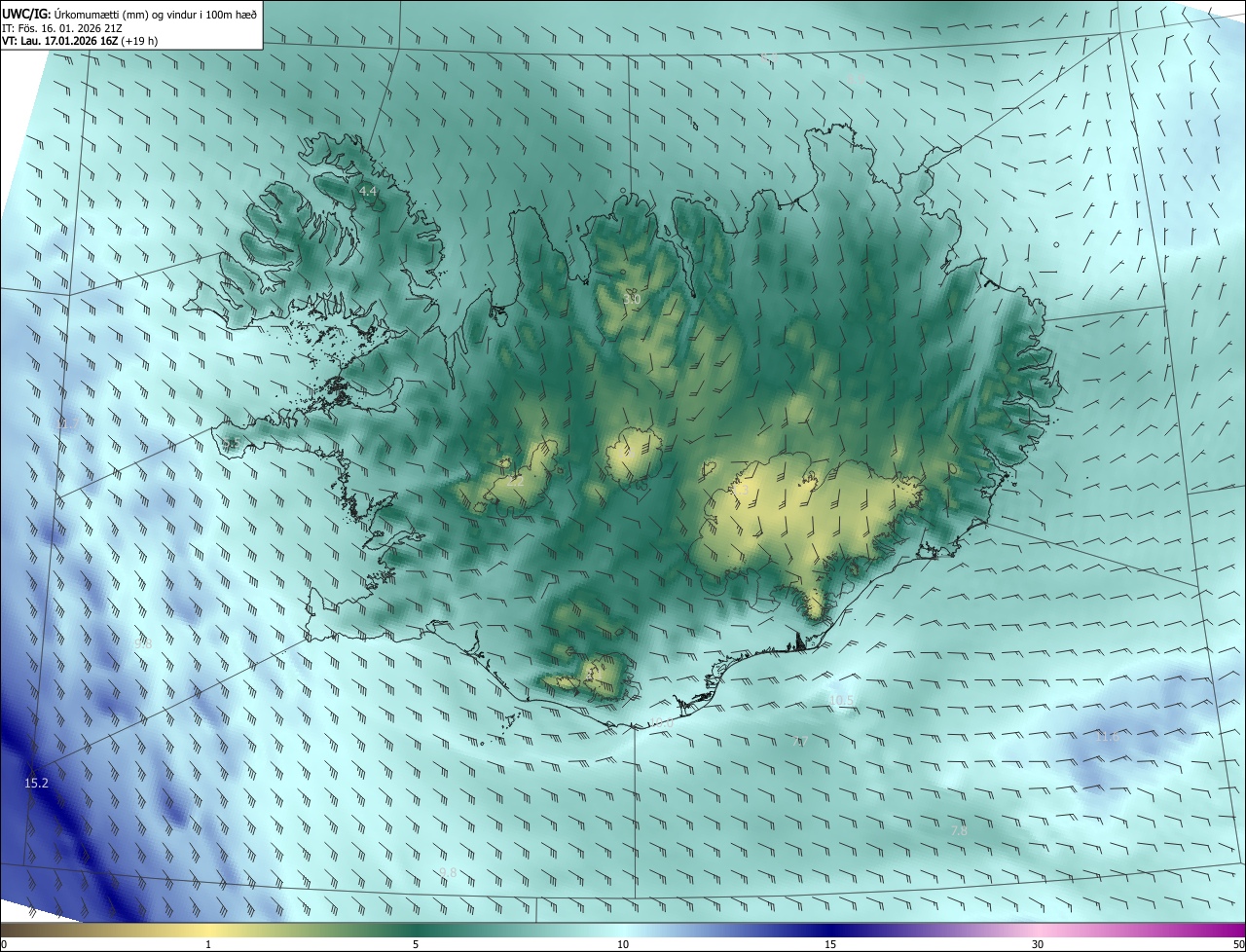Click the '11.6' value label in the blue patch
1246x952 pixels.
click(x=1107, y=736)
